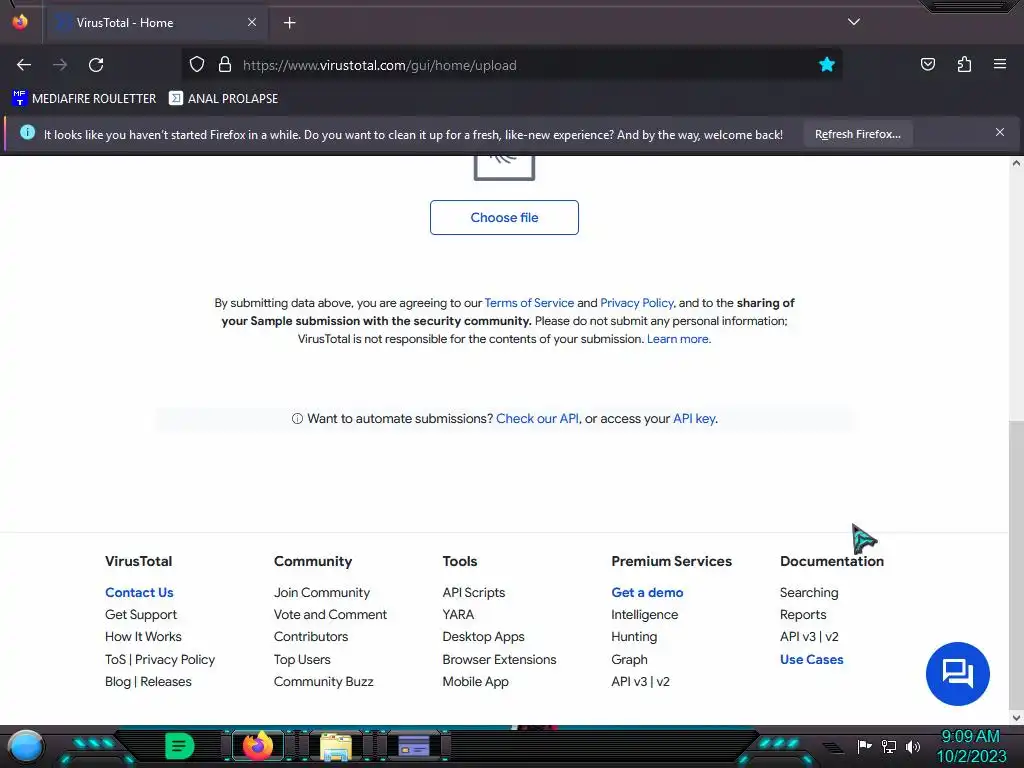The width and height of the screenshot is (1024, 768).
Task: Click the scrollbar up arrow
Action: click(1016, 163)
